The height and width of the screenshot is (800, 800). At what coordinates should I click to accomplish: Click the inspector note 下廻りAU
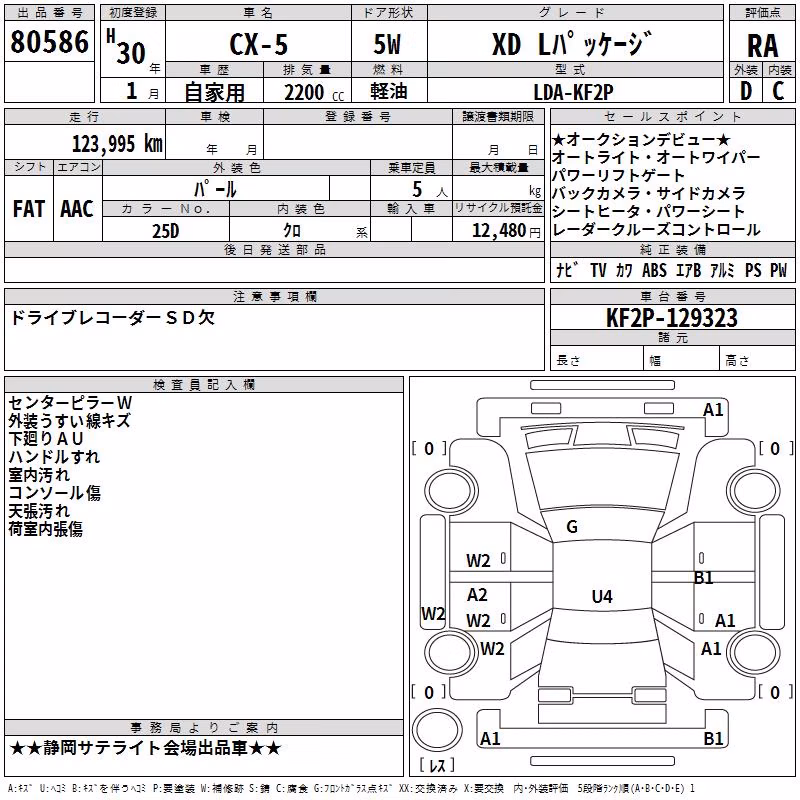(46, 438)
